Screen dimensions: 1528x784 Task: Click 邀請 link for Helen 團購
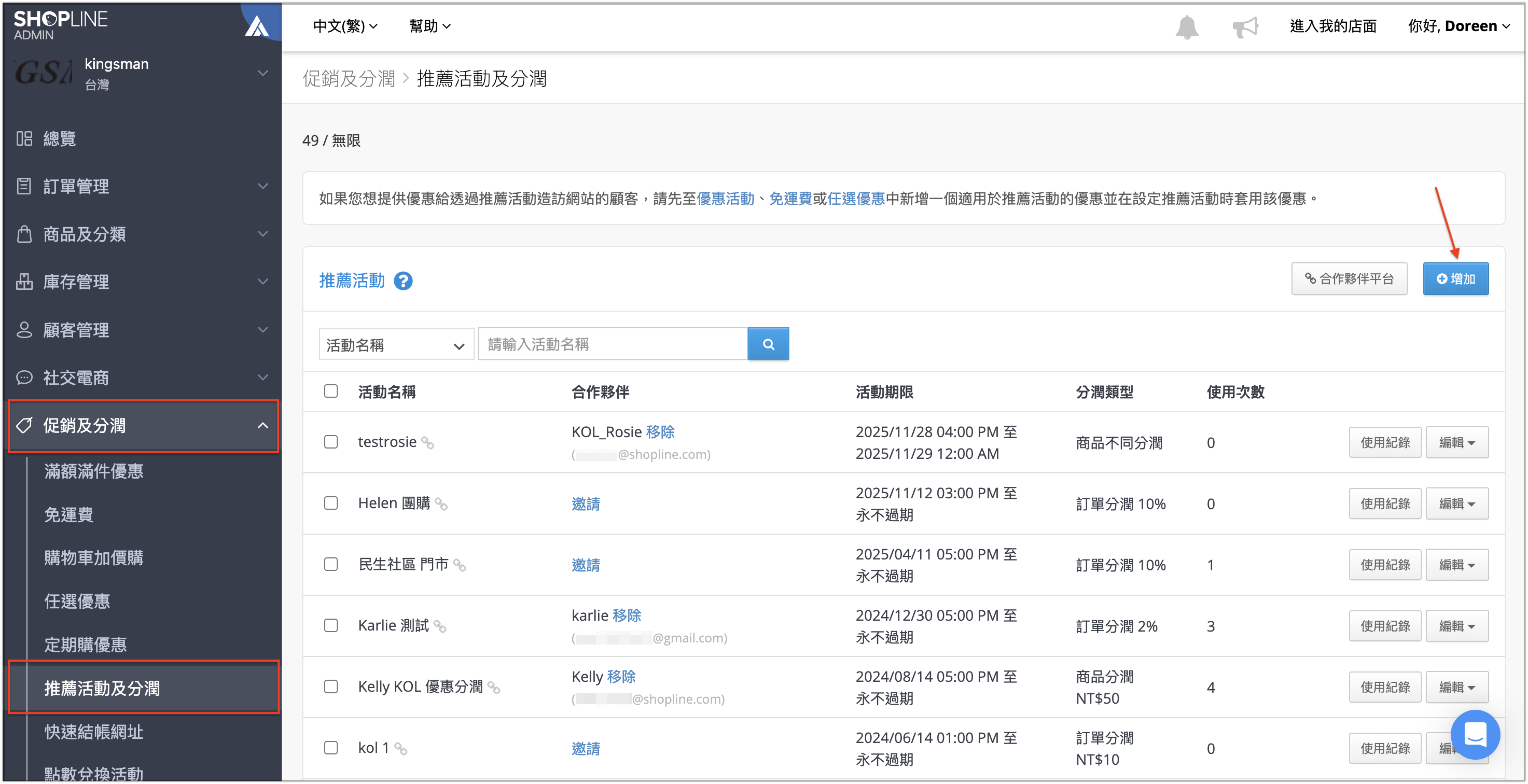pyautogui.click(x=586, y=504)
